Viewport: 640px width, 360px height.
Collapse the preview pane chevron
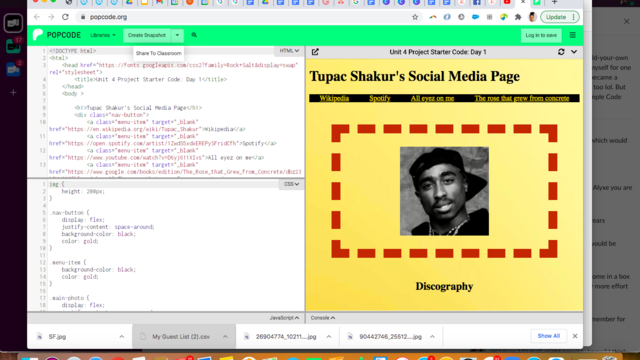pyautogui.click(x=574, y=52)
